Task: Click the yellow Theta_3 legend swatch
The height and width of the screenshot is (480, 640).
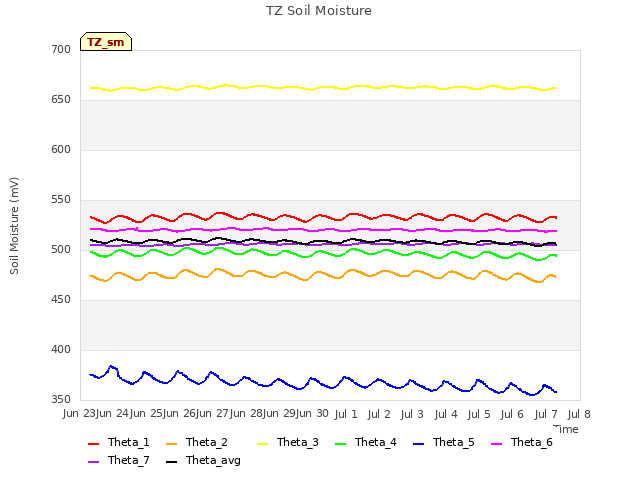Action: click(262, 444)
